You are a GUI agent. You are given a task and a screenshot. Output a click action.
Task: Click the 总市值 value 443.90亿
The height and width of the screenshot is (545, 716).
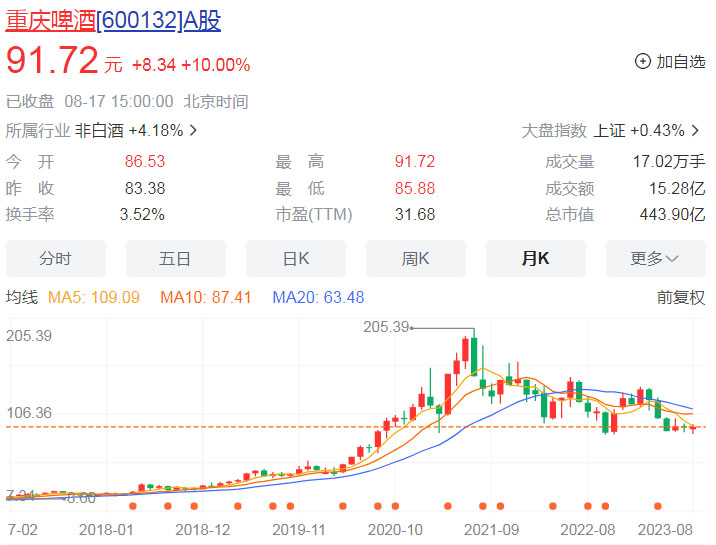[x=672, y=215]
